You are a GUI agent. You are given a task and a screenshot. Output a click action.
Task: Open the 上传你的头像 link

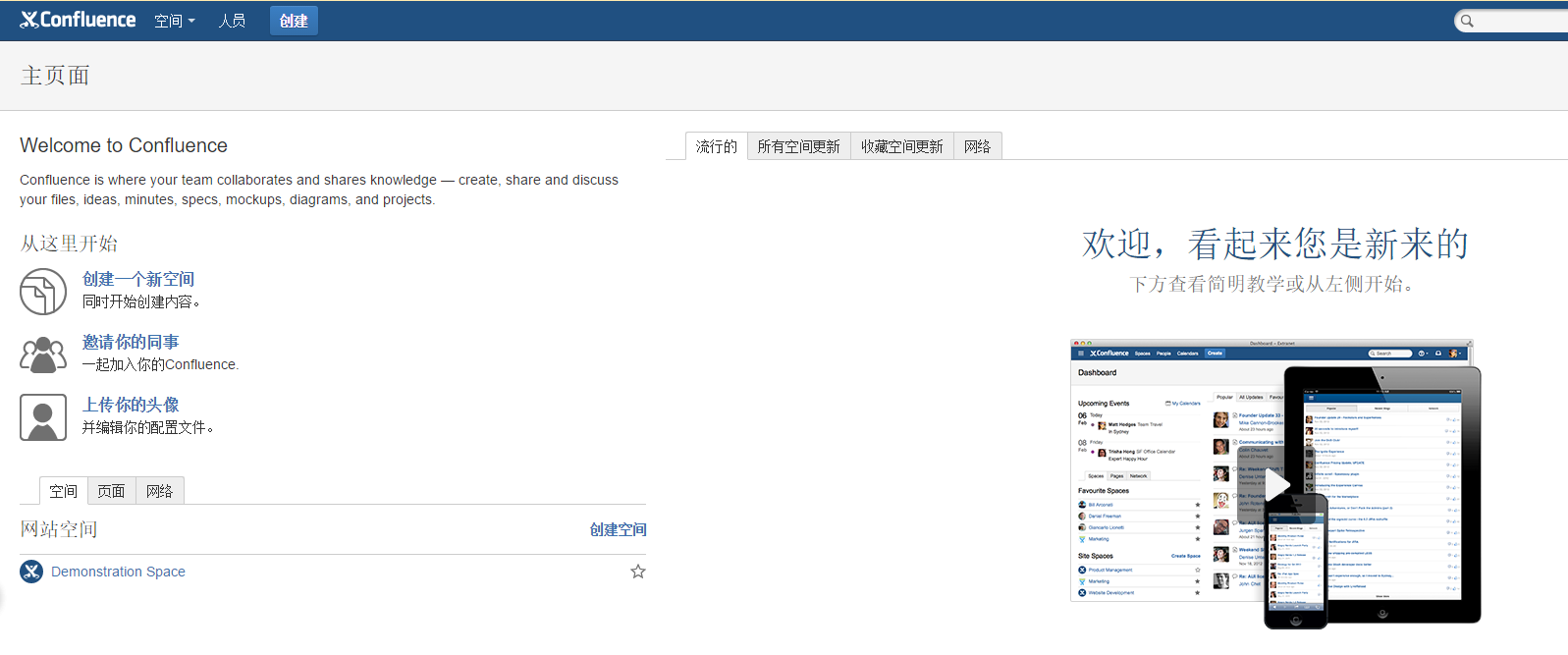click(131, 405)
